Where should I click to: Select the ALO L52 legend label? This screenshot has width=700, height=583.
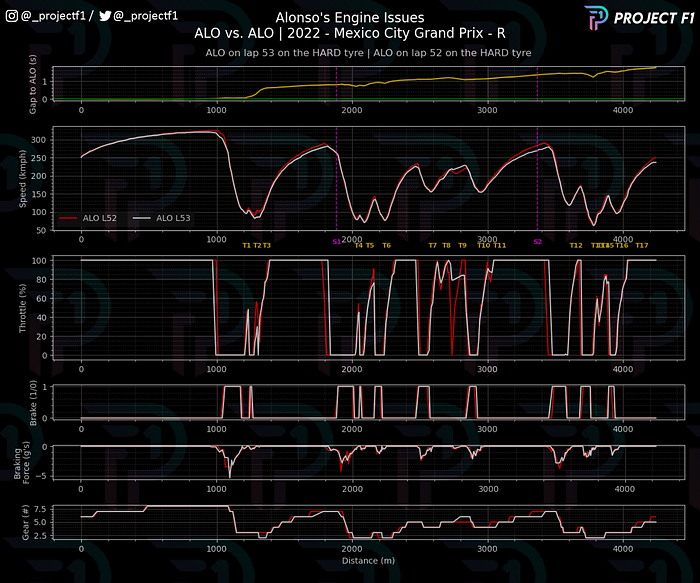100,218
